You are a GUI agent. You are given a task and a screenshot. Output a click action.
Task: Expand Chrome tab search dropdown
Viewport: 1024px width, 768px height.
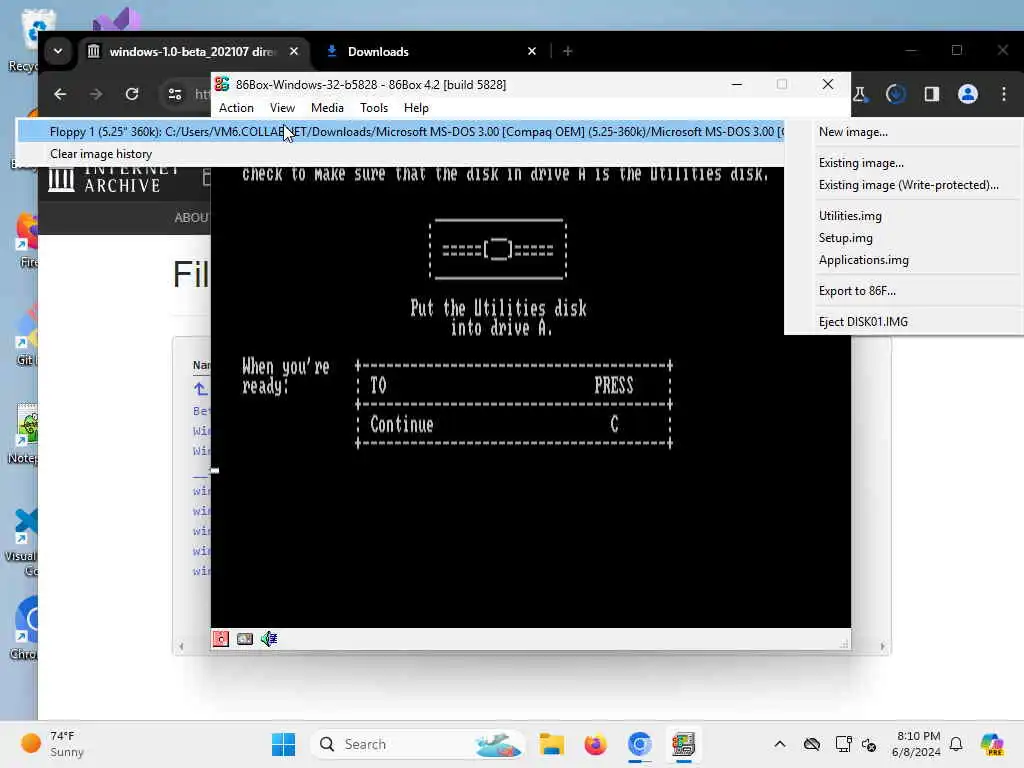coord(58,51)
